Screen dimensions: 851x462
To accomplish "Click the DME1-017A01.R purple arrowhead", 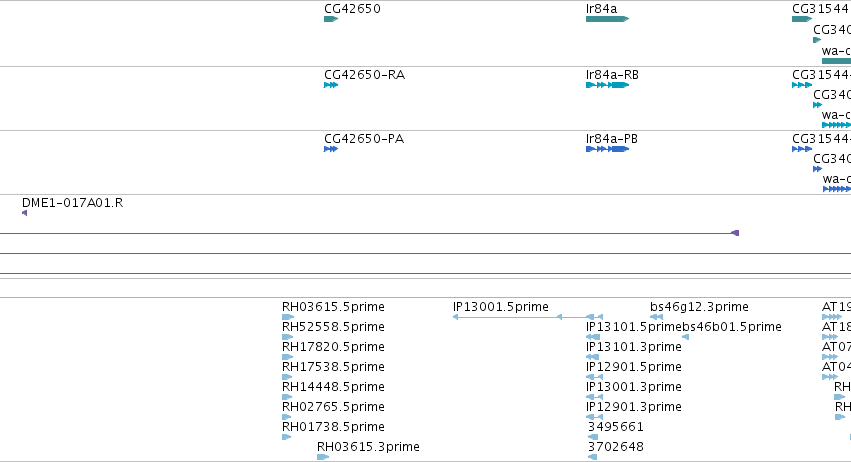I will pyautogui.click(x=24, y=213).
